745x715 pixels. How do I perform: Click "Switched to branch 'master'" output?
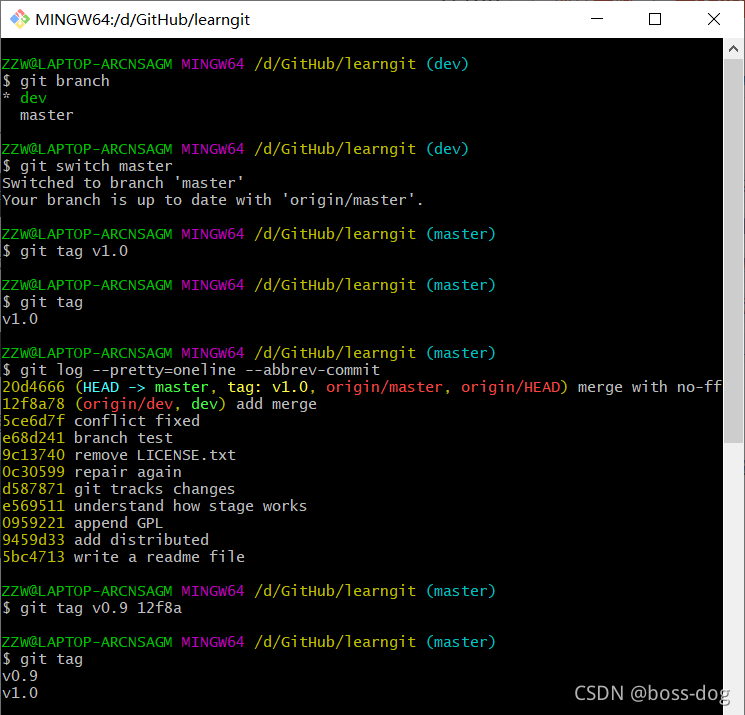click(x=123, y=183)
